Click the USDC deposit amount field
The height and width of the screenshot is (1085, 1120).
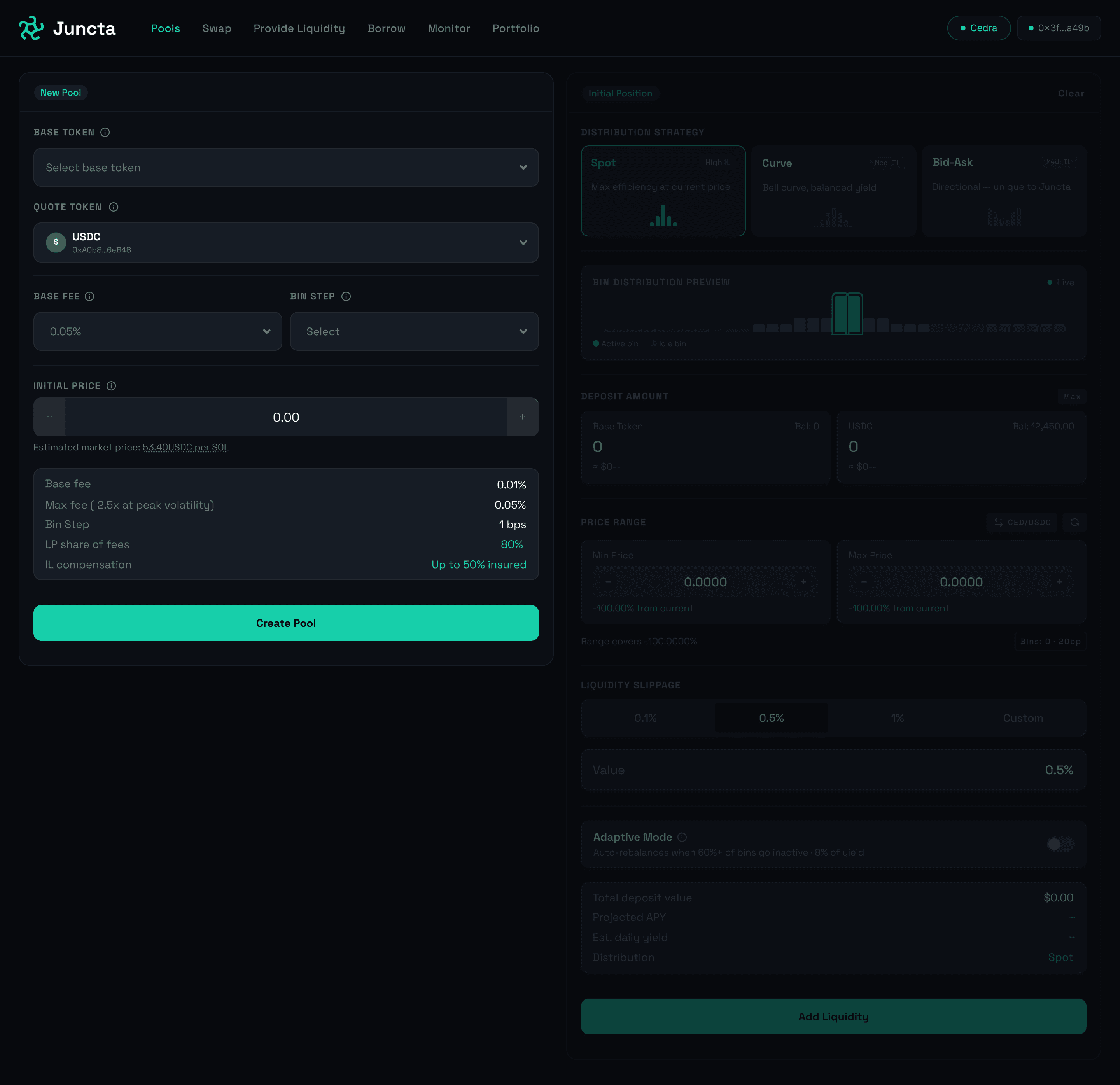[x=962, y=447]
